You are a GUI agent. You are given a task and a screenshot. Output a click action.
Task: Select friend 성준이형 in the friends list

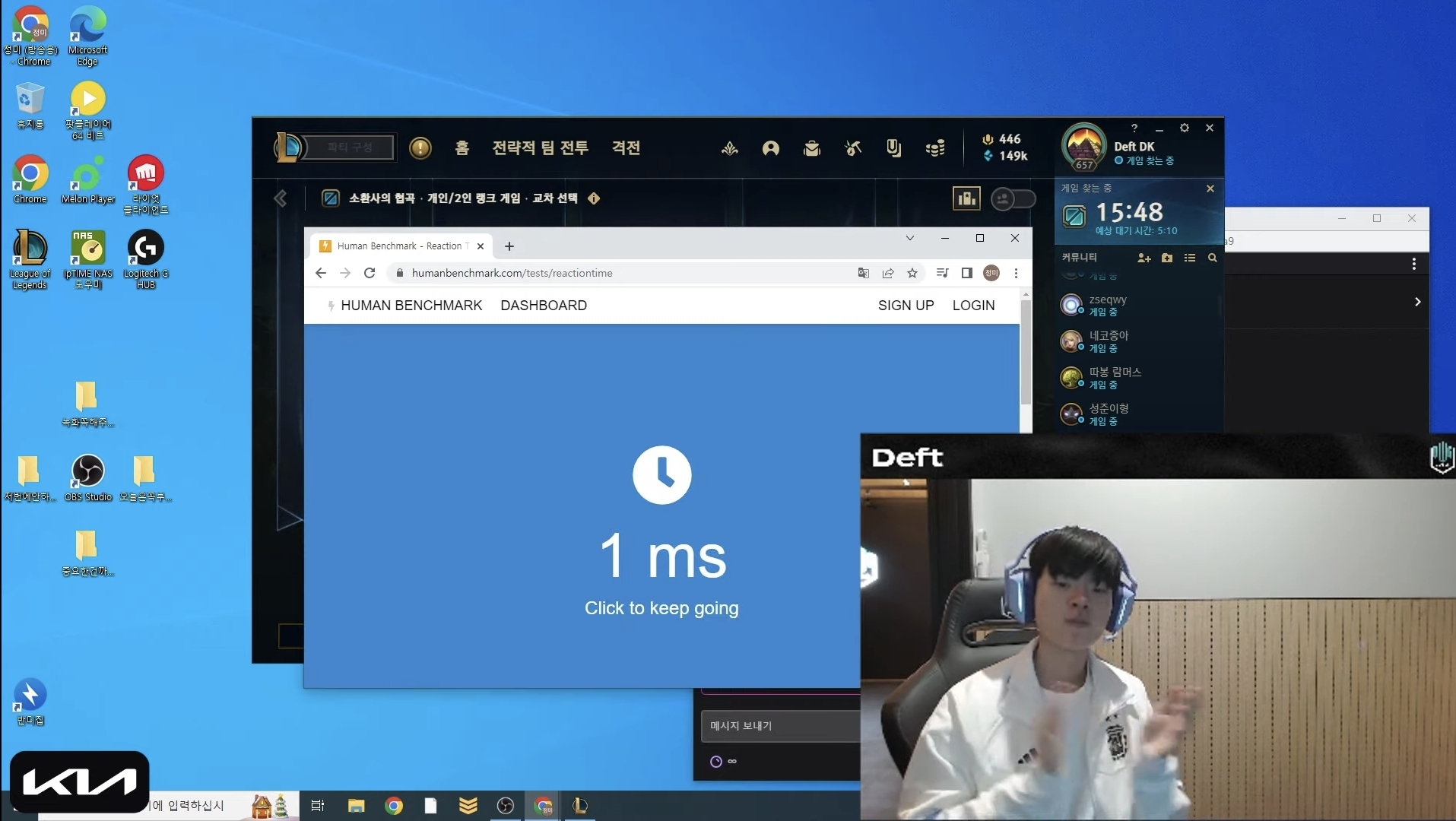click(1138, 415)
